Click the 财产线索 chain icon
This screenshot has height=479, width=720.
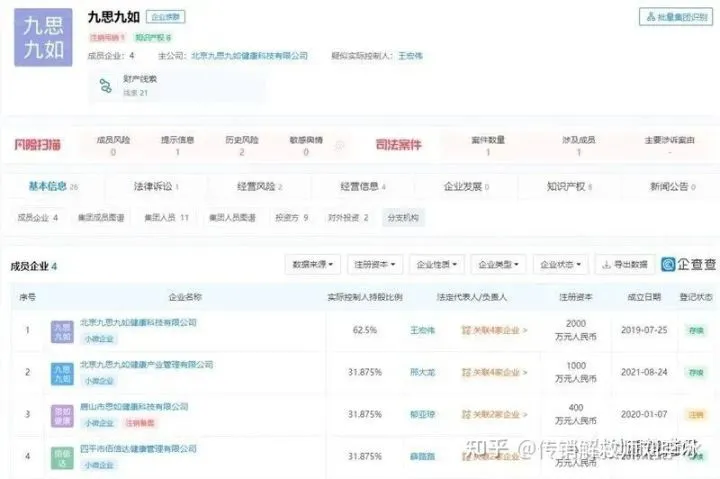click(x=104, y=86)
